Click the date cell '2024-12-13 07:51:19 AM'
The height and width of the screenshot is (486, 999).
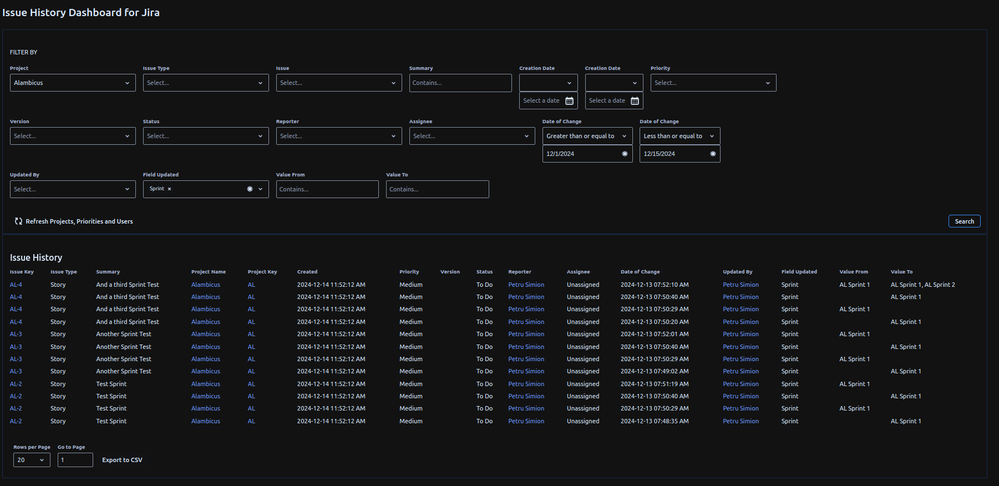654,384
